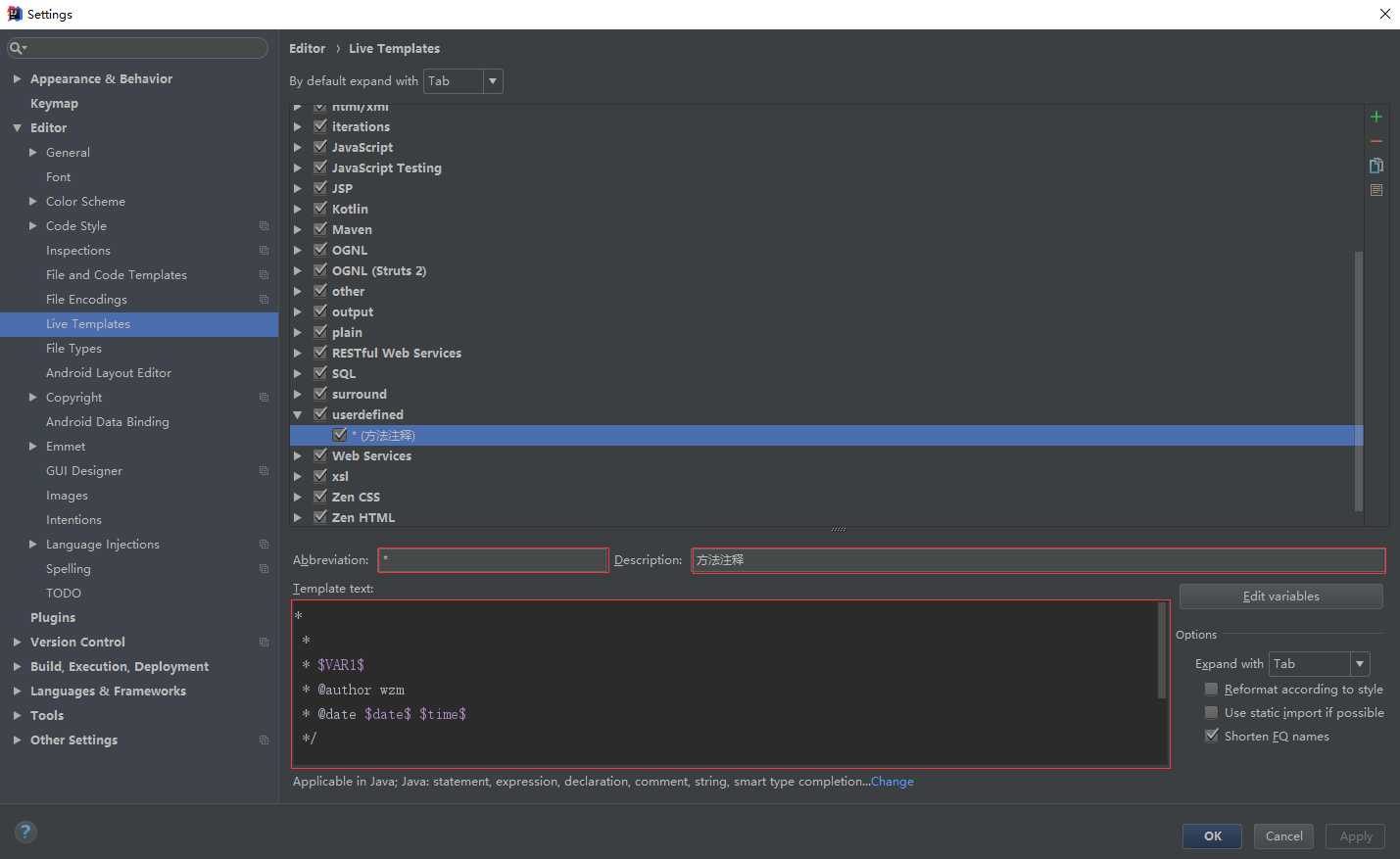The width and height of the screenshot is (1400, 859).
Task: Select the RESTful Web Services group
Action: (x=396, y=354)
